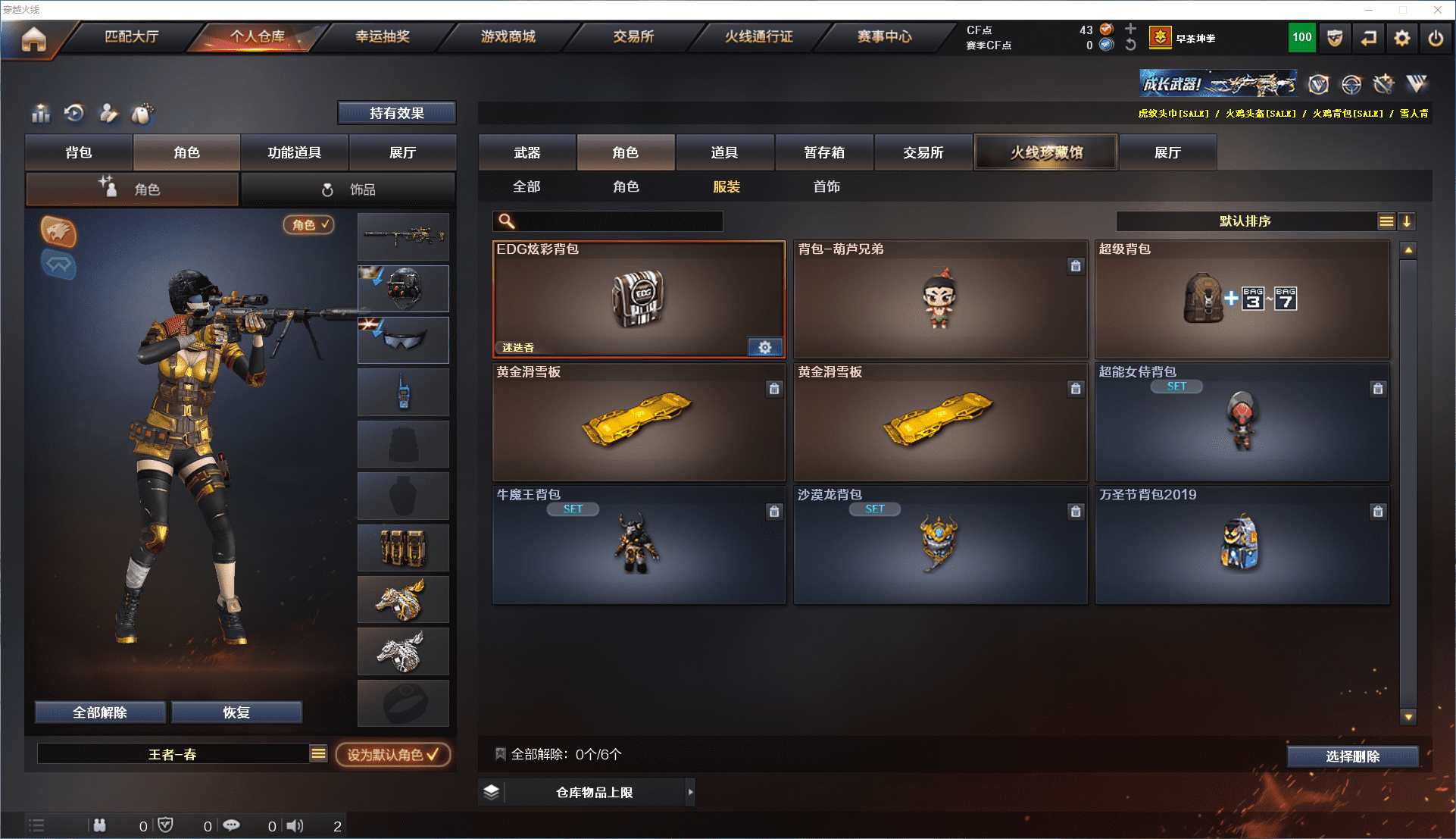The height and width of the screenshot is (839, 1456).
Task: Click the power exit icon
Action: (x=1436, y=38)
